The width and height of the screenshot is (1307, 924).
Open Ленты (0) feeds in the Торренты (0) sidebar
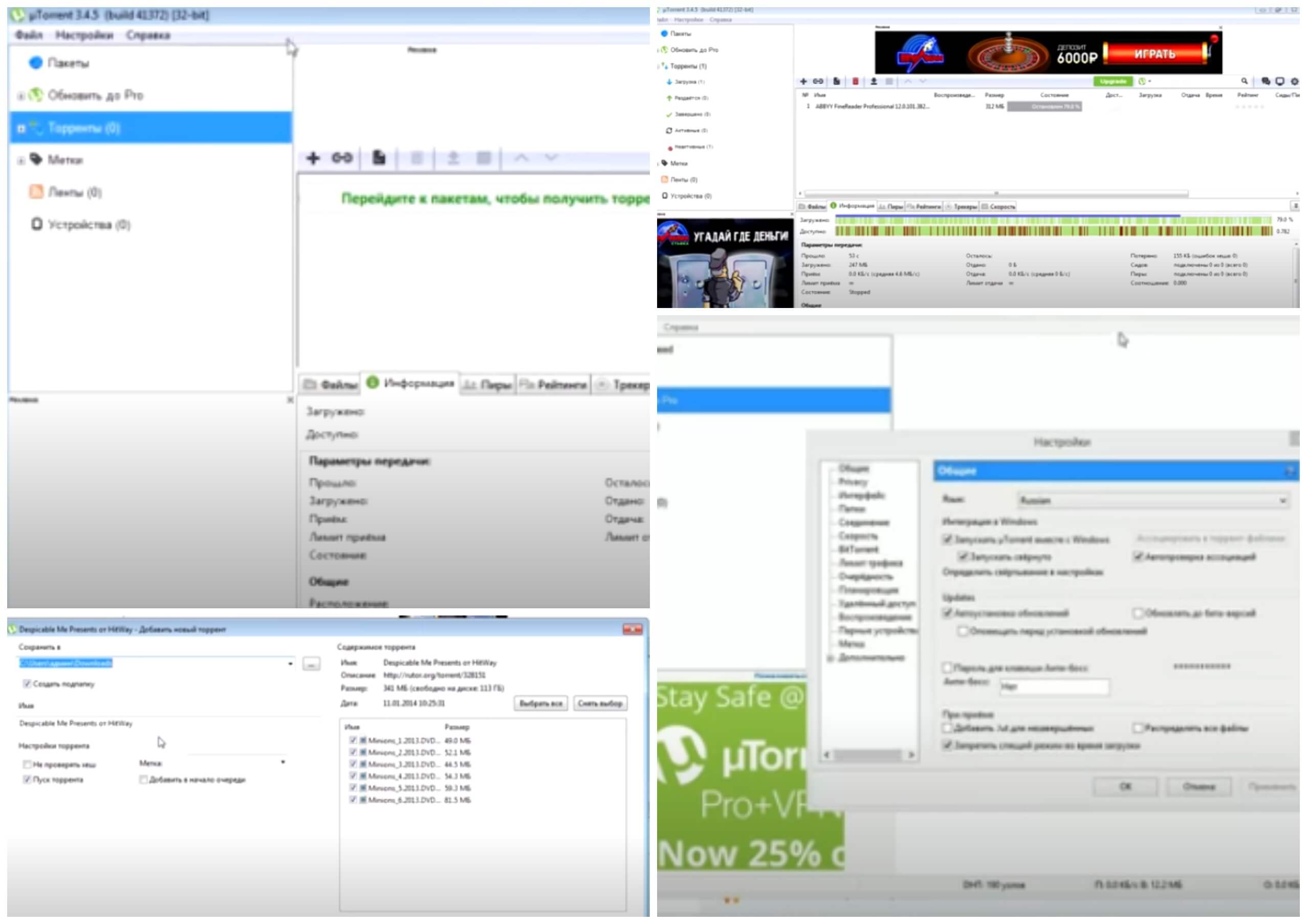65,192
